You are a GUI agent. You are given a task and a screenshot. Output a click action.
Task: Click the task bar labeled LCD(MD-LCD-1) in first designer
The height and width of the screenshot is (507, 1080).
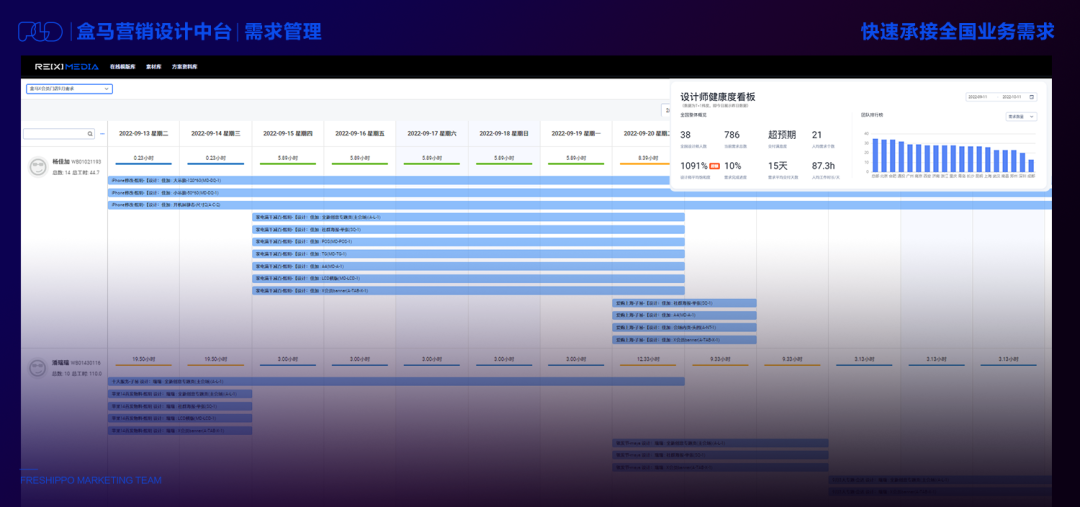click(x=468, y=278)
